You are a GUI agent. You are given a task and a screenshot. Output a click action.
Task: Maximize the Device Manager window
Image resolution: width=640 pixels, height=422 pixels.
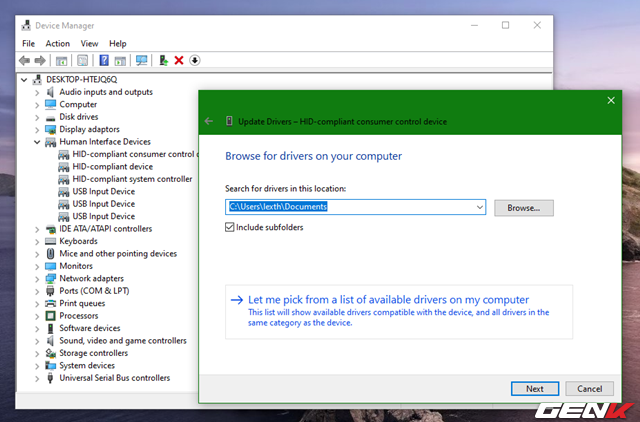coord(505,25)
